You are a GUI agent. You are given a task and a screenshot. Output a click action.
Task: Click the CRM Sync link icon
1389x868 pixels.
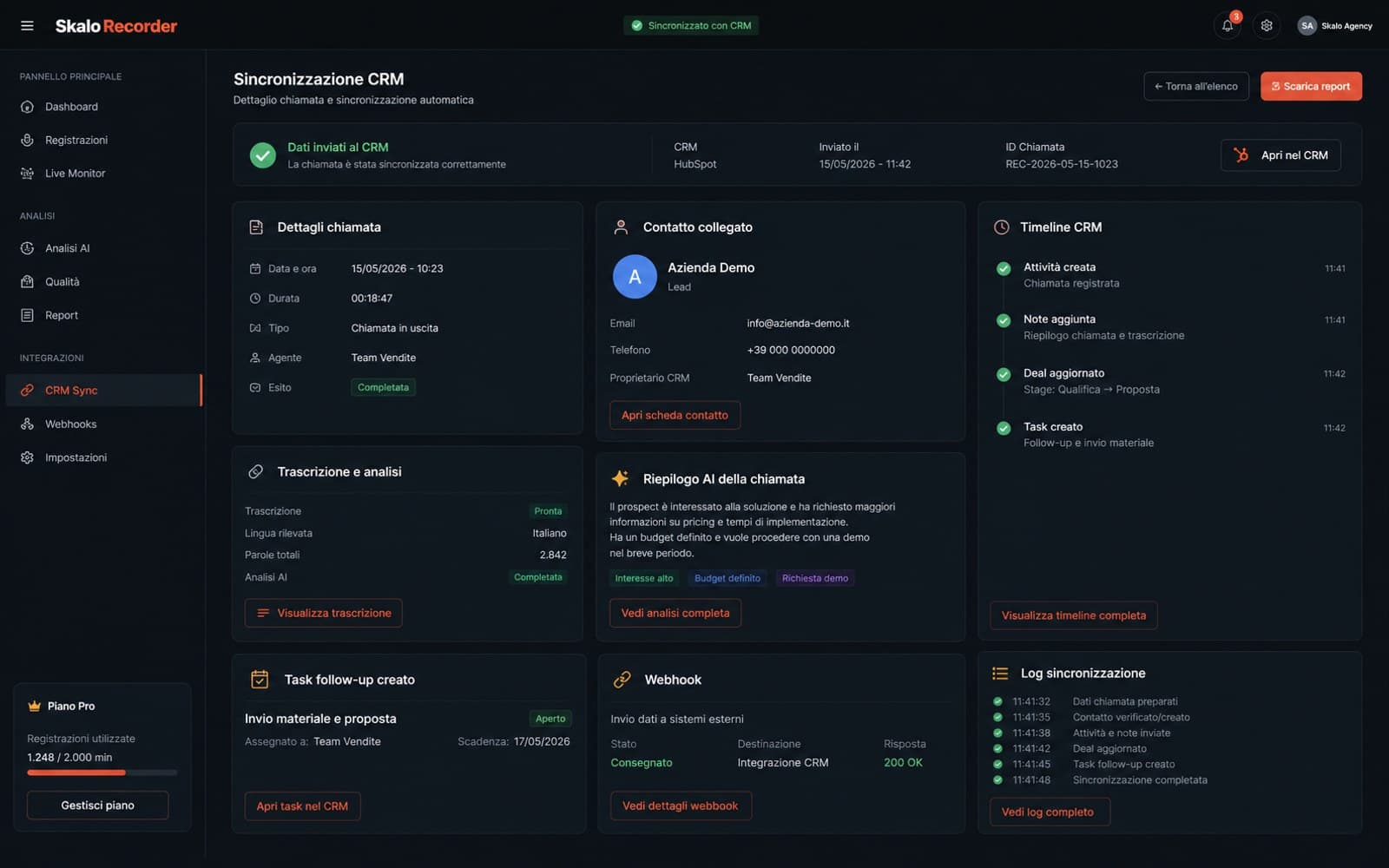pyautogui.click(x=28, y=391)
